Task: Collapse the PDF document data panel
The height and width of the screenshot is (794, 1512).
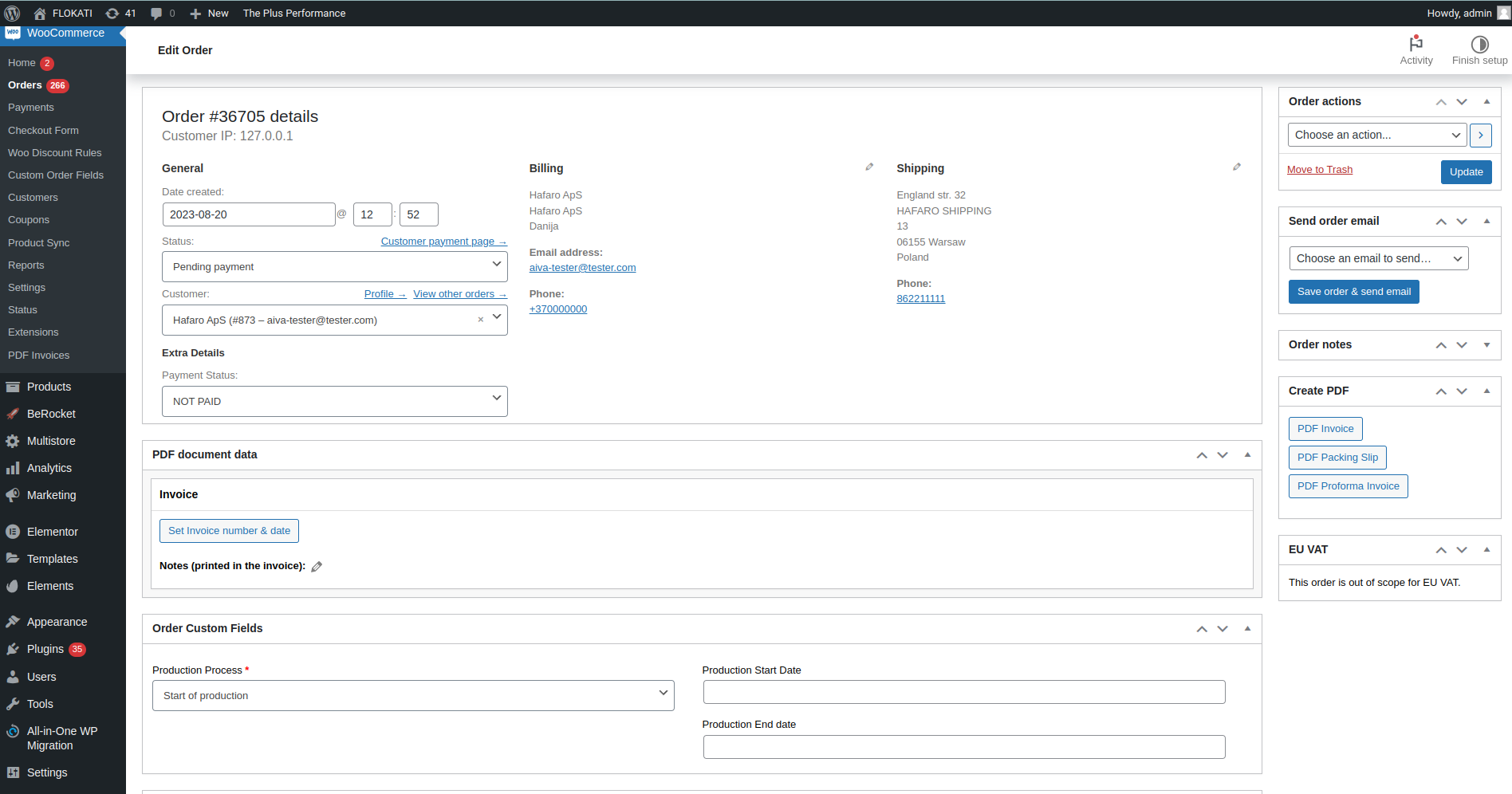Action: point(1247,454)
